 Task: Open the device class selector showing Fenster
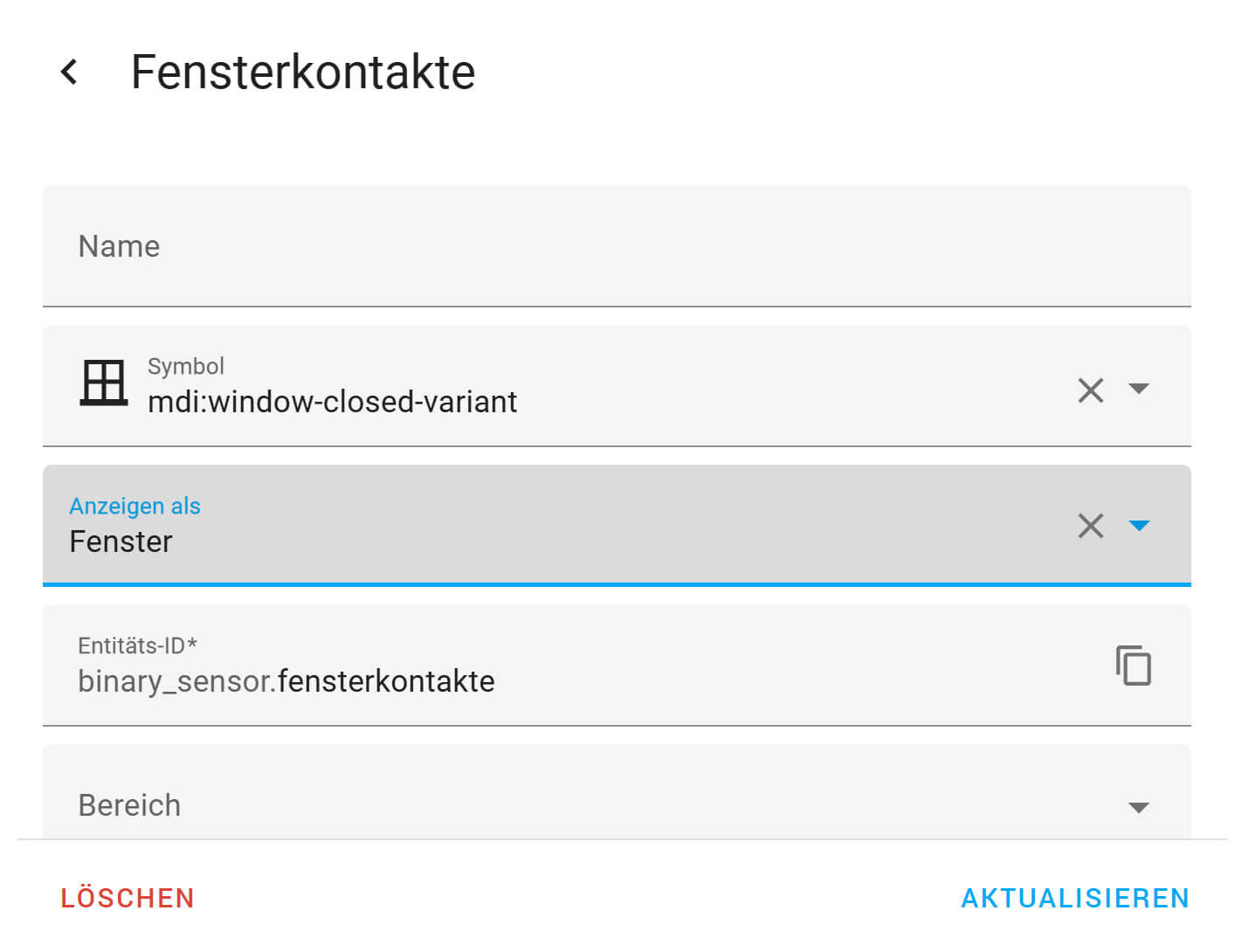pyautogui.click(x=1140, y=526)
